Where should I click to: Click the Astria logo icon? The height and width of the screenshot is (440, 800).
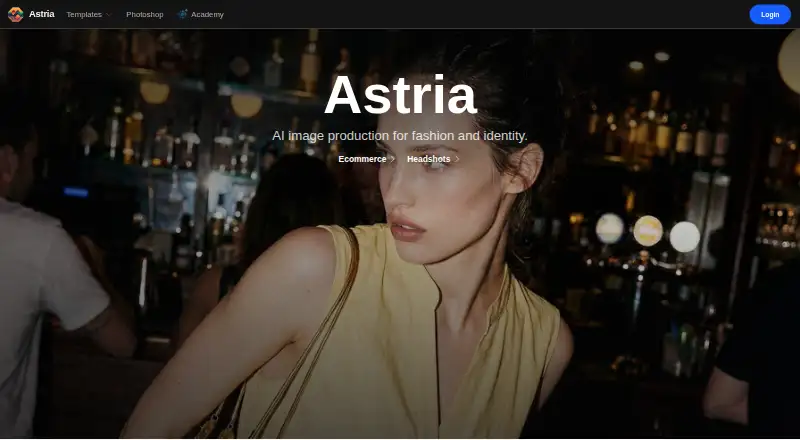pyautogui.click(x=16, y=14)
